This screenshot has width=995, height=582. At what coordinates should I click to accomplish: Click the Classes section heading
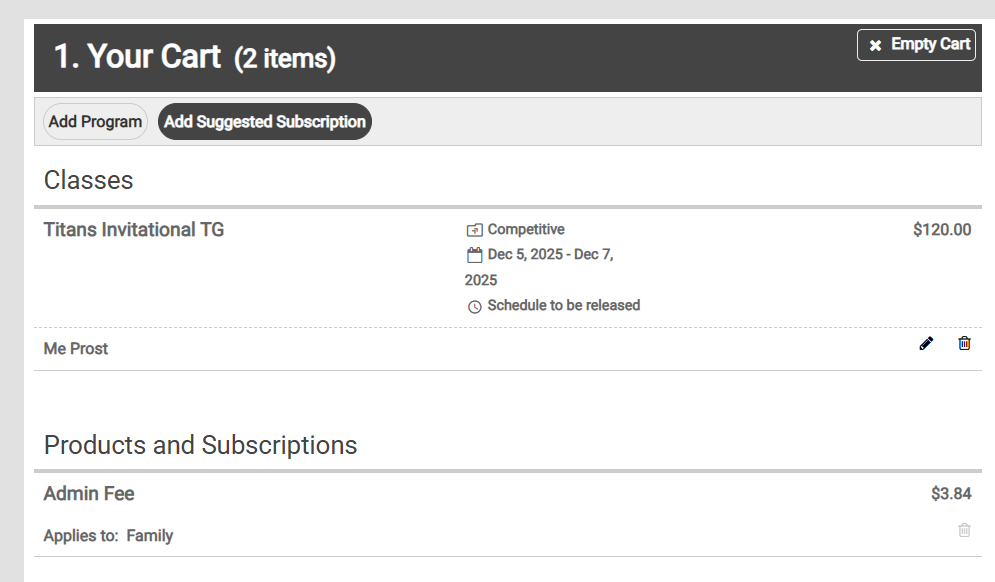click(x=88, y=180)
